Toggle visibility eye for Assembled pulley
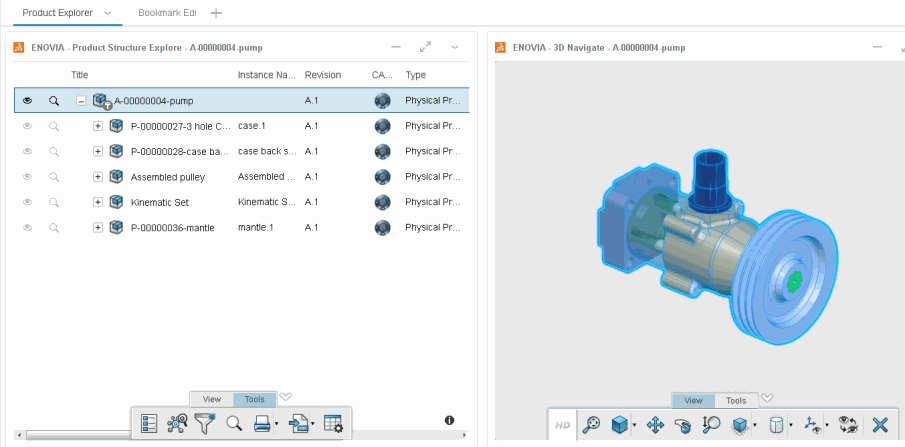Image resolution: width=905 pixels, height=447 pixels. [28, 177]
